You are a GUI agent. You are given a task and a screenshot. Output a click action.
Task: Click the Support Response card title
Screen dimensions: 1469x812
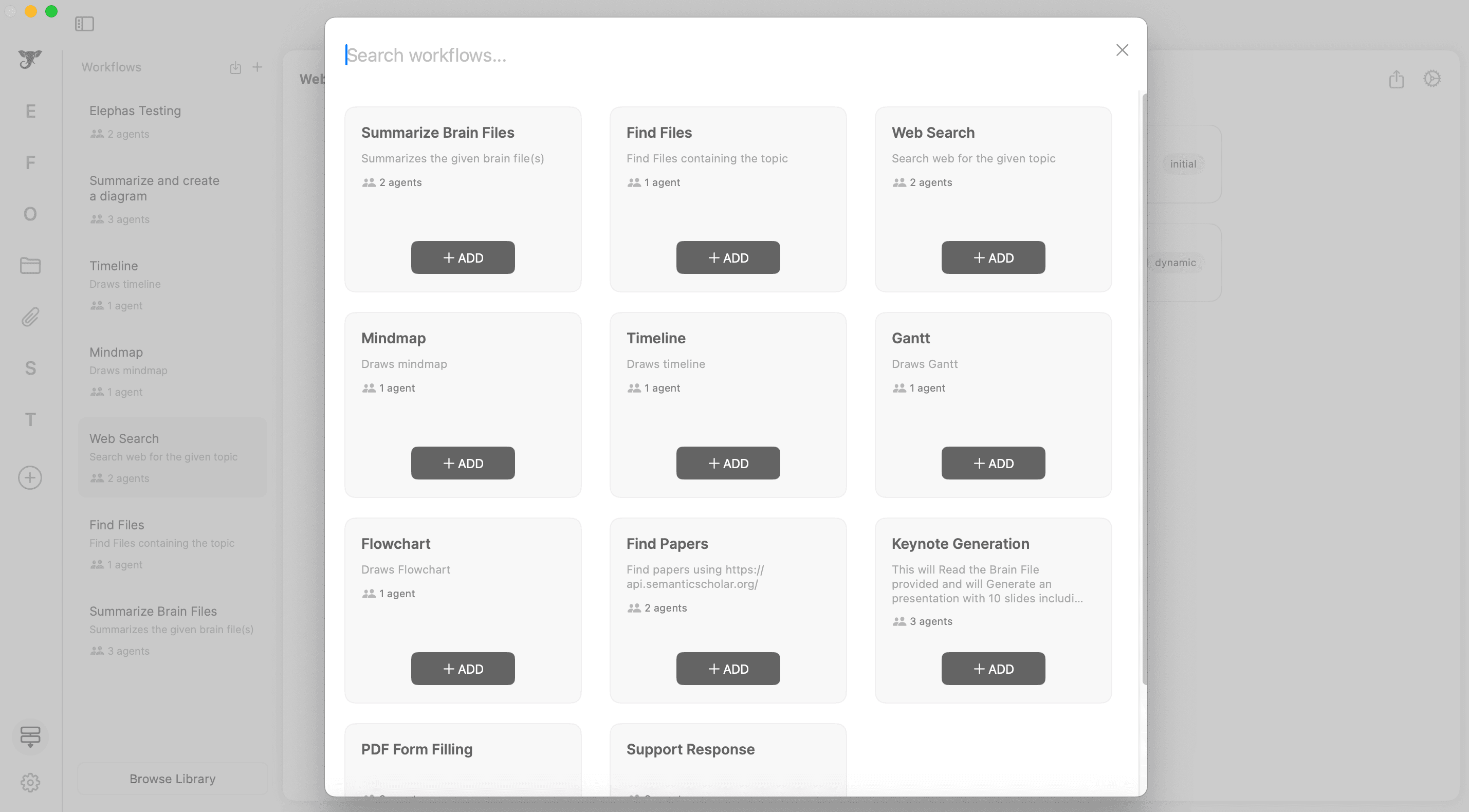tap(690, 749)
